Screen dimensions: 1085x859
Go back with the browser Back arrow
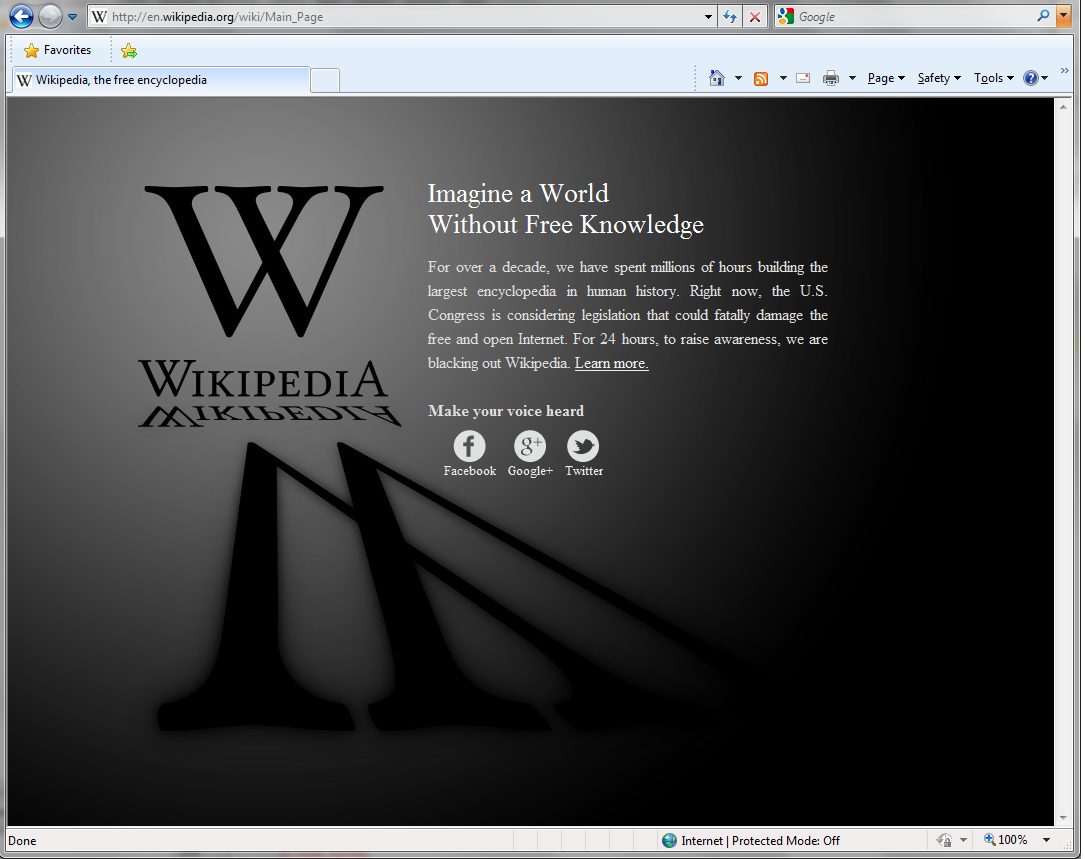pos(21,16)
